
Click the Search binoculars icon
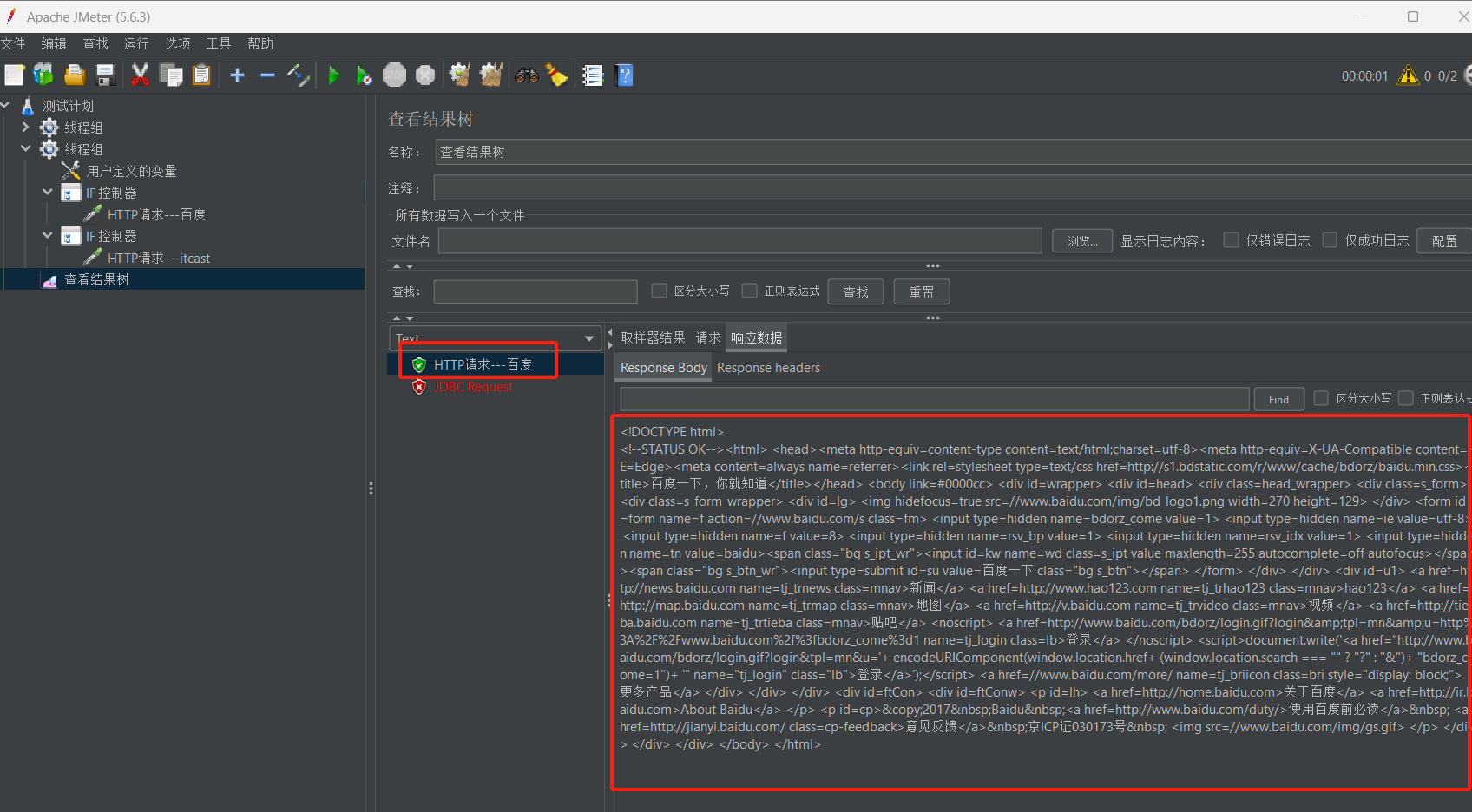[527, 75]
